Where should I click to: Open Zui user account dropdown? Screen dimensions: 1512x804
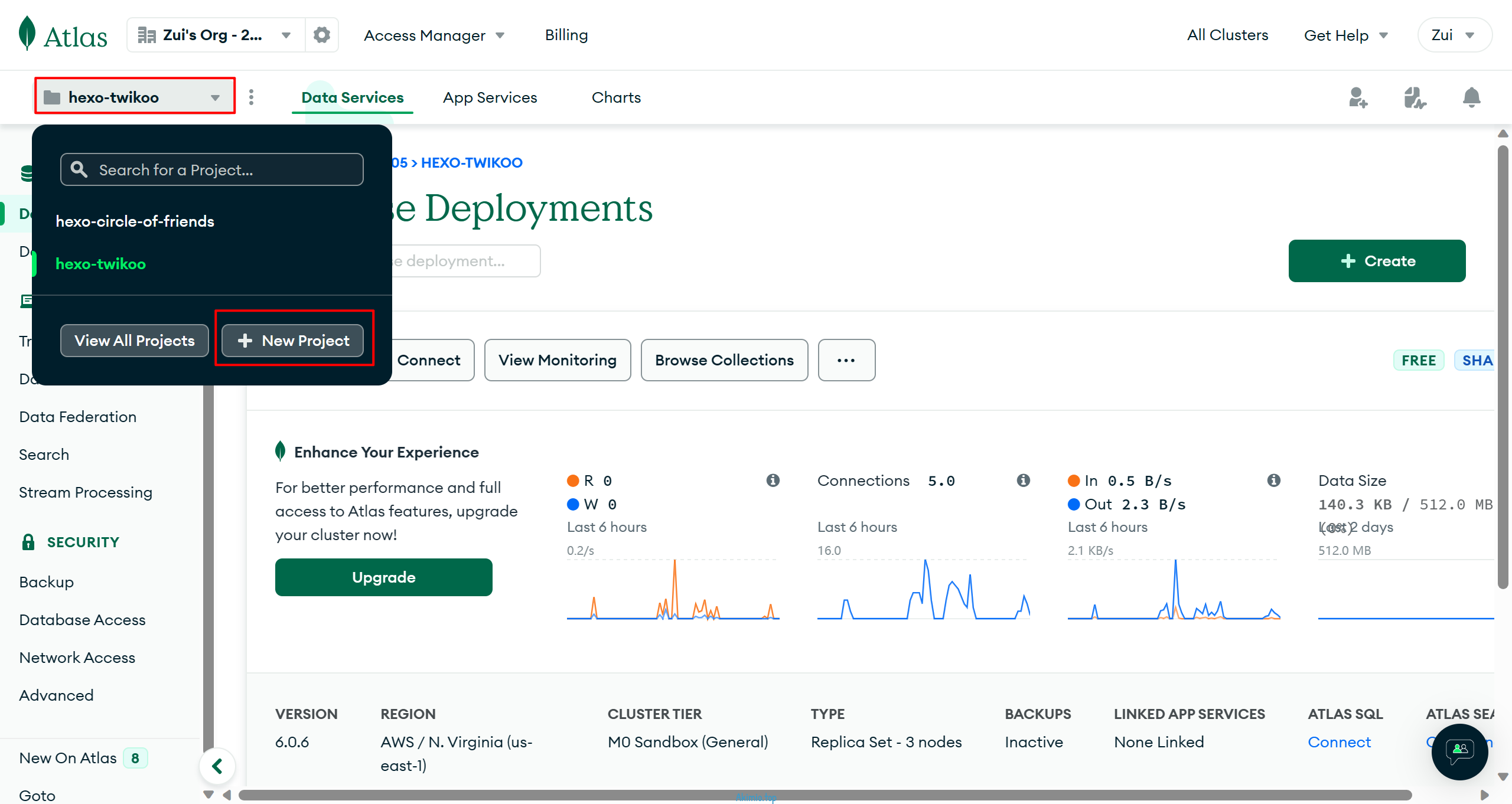pos(1454,35)
